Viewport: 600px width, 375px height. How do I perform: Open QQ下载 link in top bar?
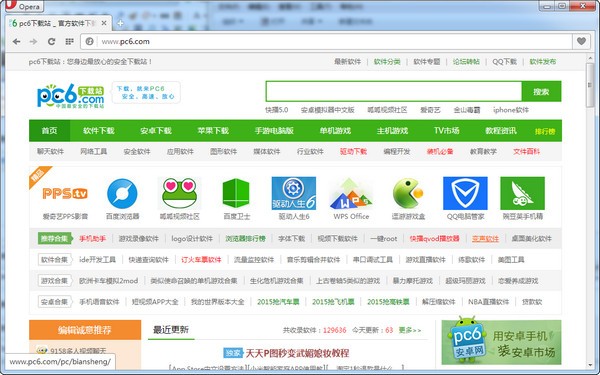[x=504, y=62]
